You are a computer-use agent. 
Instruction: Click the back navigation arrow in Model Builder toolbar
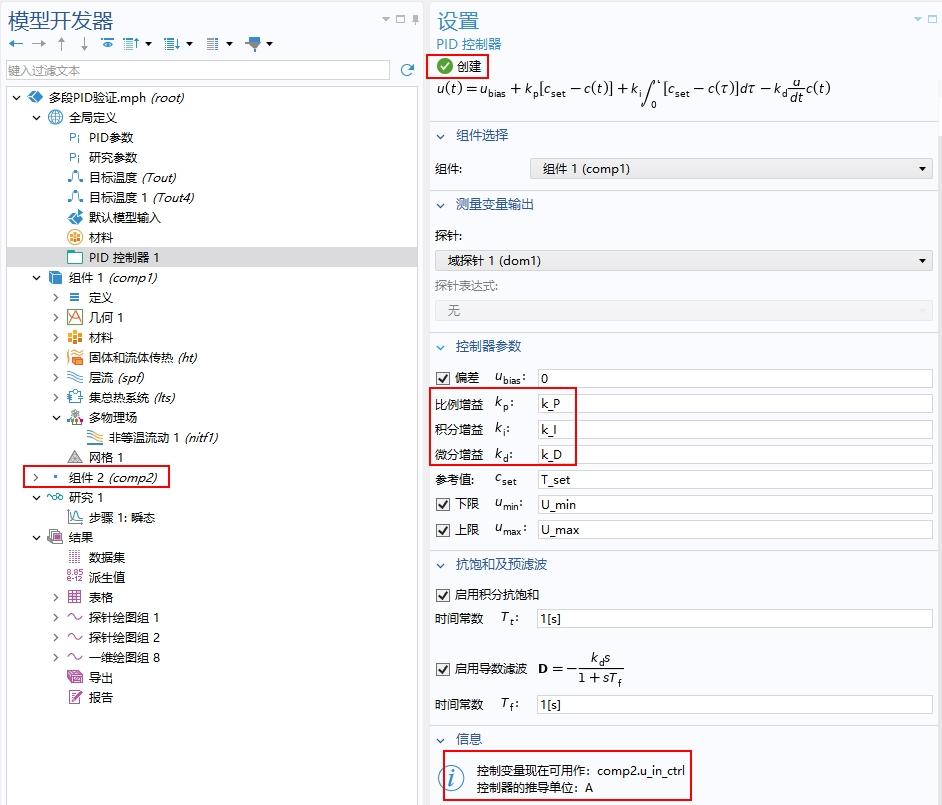click(16, 43)
